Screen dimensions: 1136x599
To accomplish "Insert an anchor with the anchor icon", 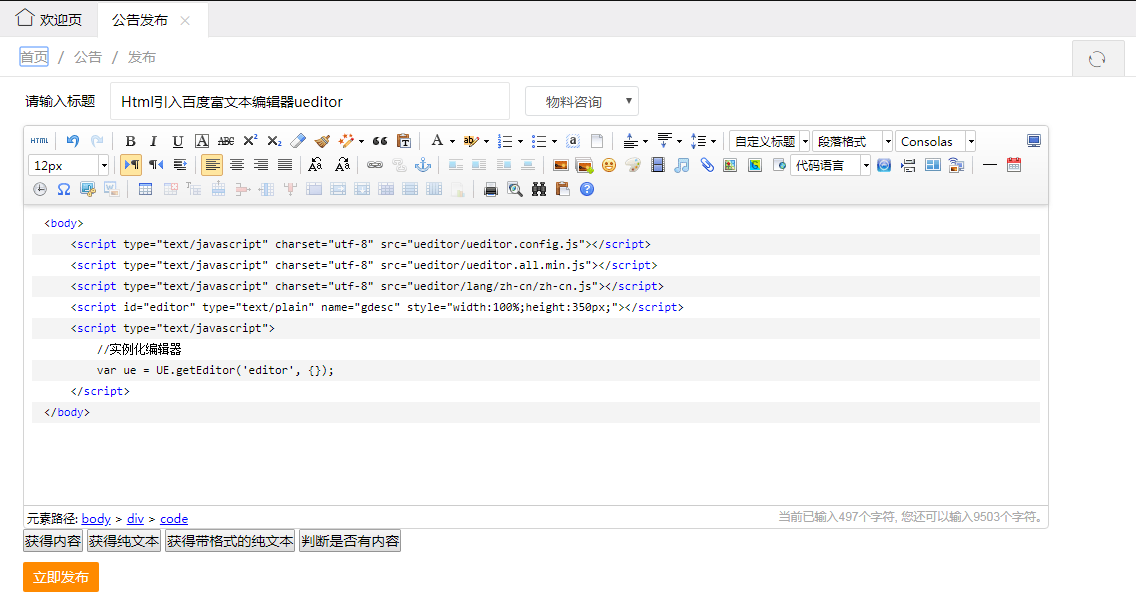I will 422,165.
